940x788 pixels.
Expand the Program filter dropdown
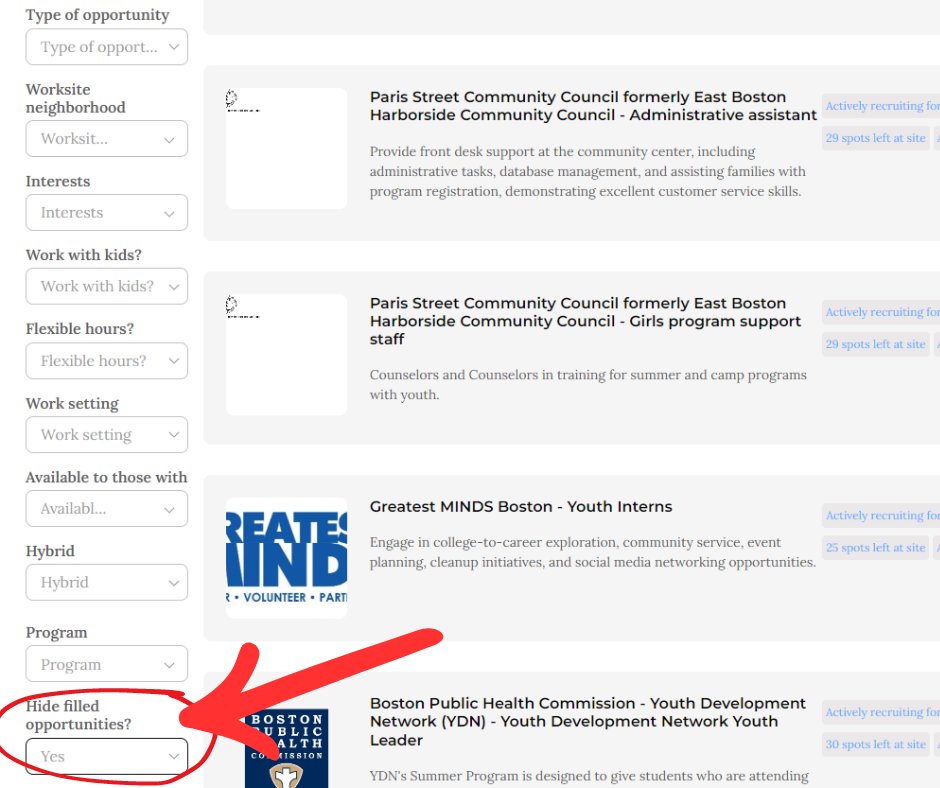click(x=106, y=663)
